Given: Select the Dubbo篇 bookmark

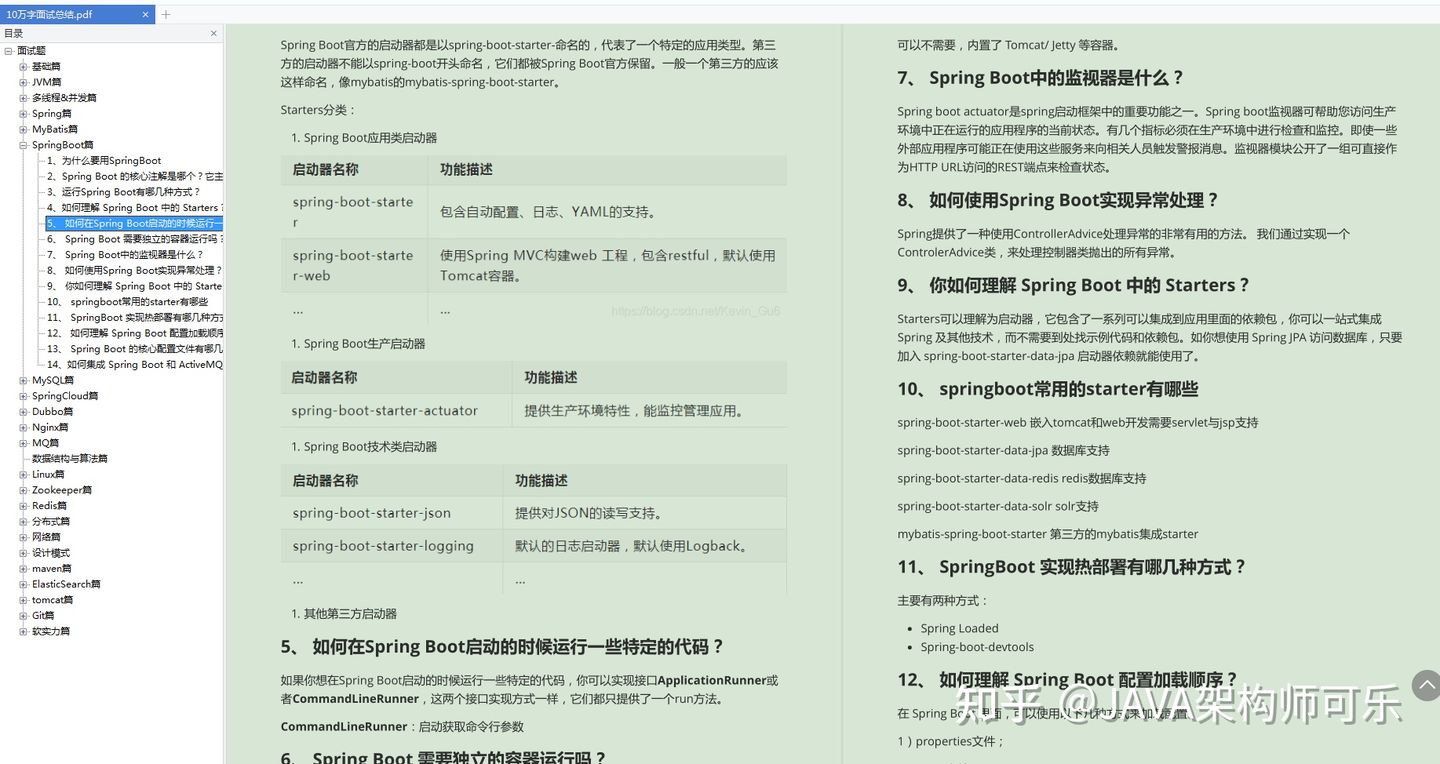Looking at the screenshot, I should tap(53, 411).
